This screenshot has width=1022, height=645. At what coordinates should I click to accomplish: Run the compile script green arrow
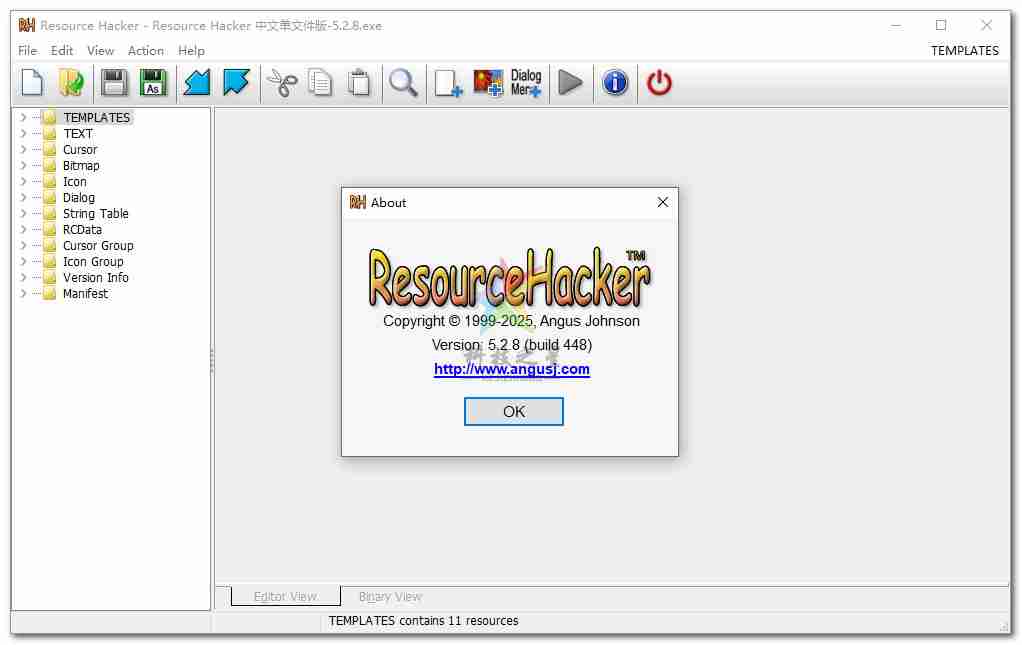pyautogui.click(x=571, y=83)
